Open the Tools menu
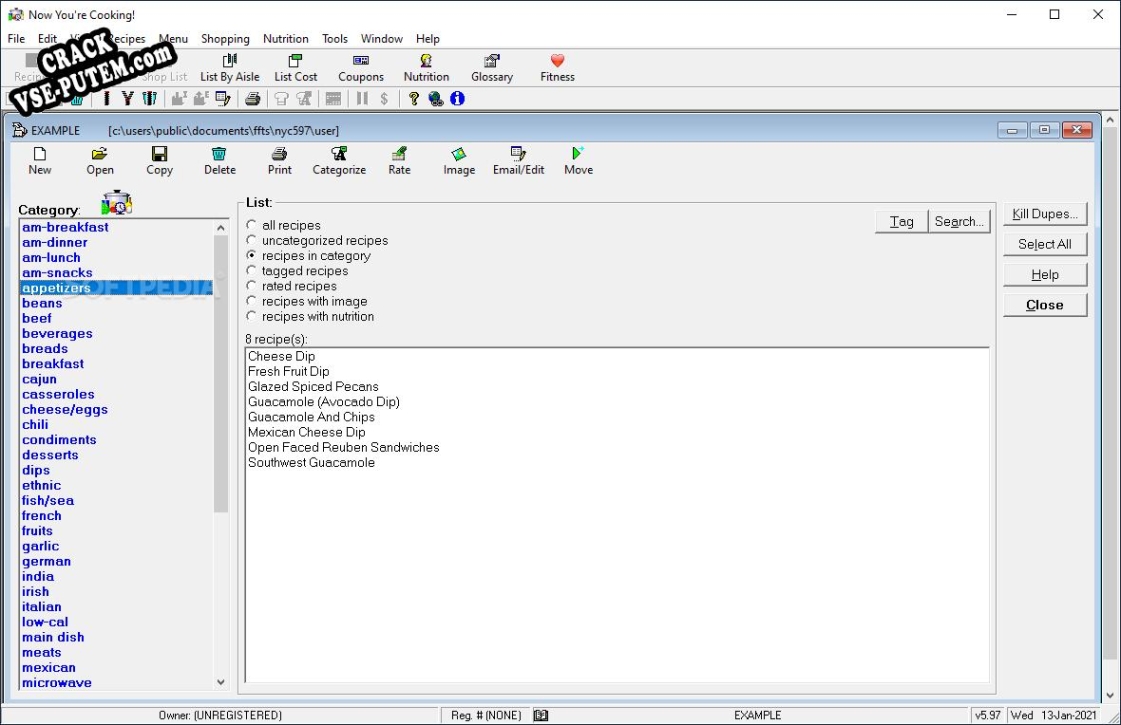Screen dimensions: 1121x725 [x=335, y=39]
